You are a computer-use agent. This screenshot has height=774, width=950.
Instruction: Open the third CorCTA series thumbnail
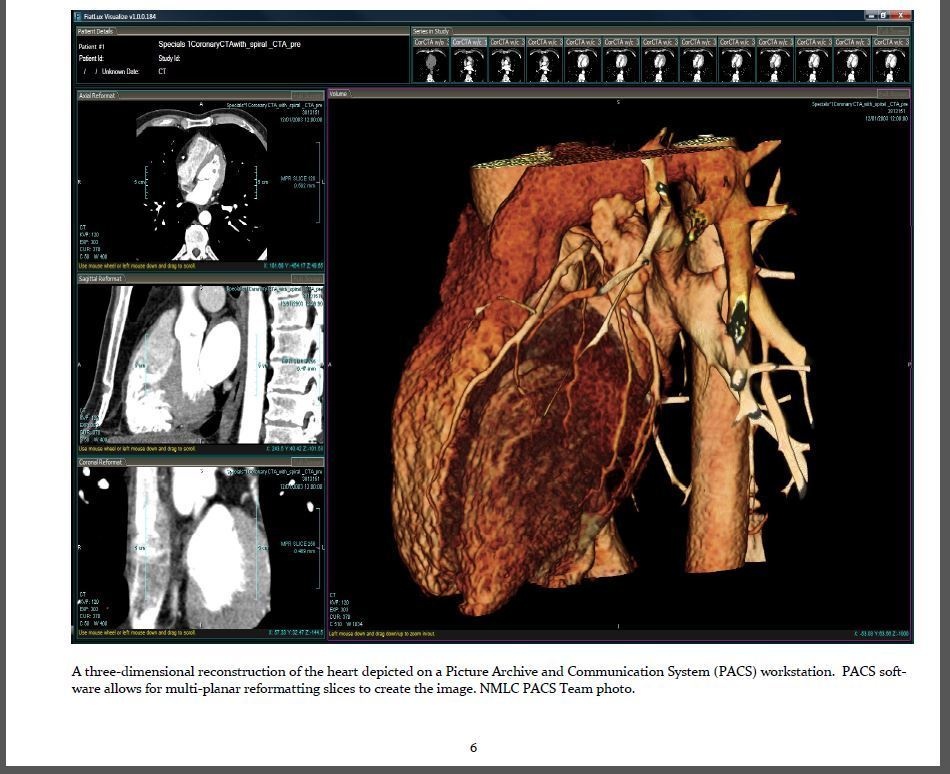point(507,60)
